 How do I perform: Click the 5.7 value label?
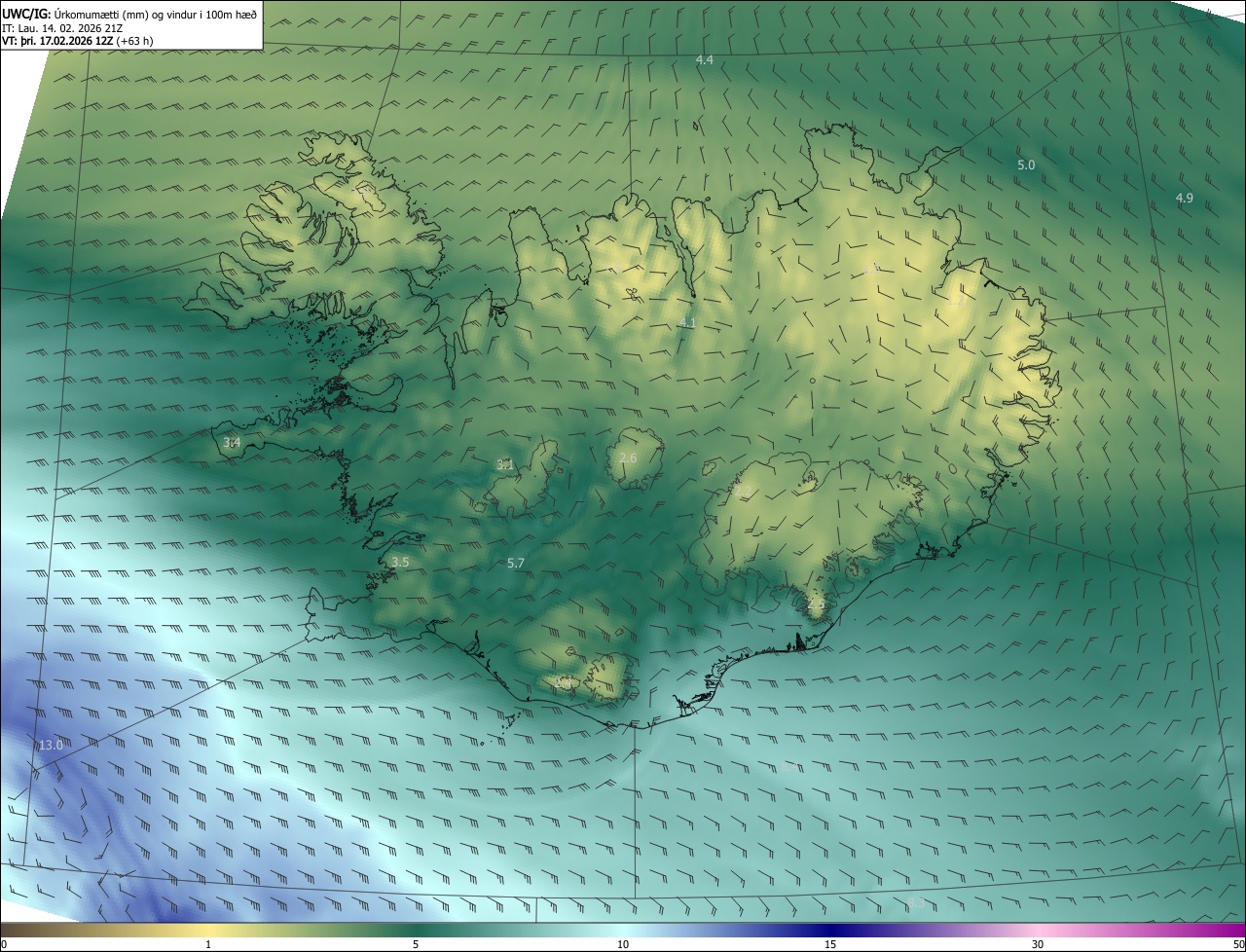pyautogui.click(x=516, y=564)
